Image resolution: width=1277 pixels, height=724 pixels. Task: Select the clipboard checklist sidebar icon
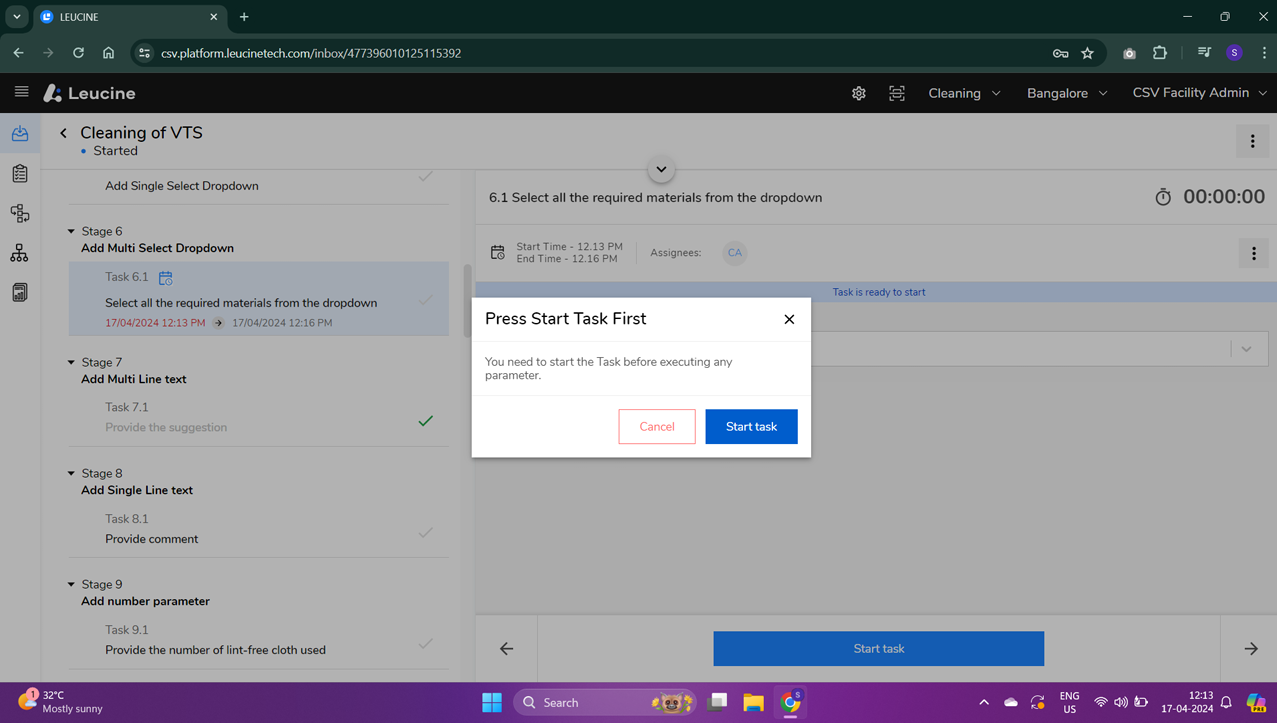tap(19, 173)
